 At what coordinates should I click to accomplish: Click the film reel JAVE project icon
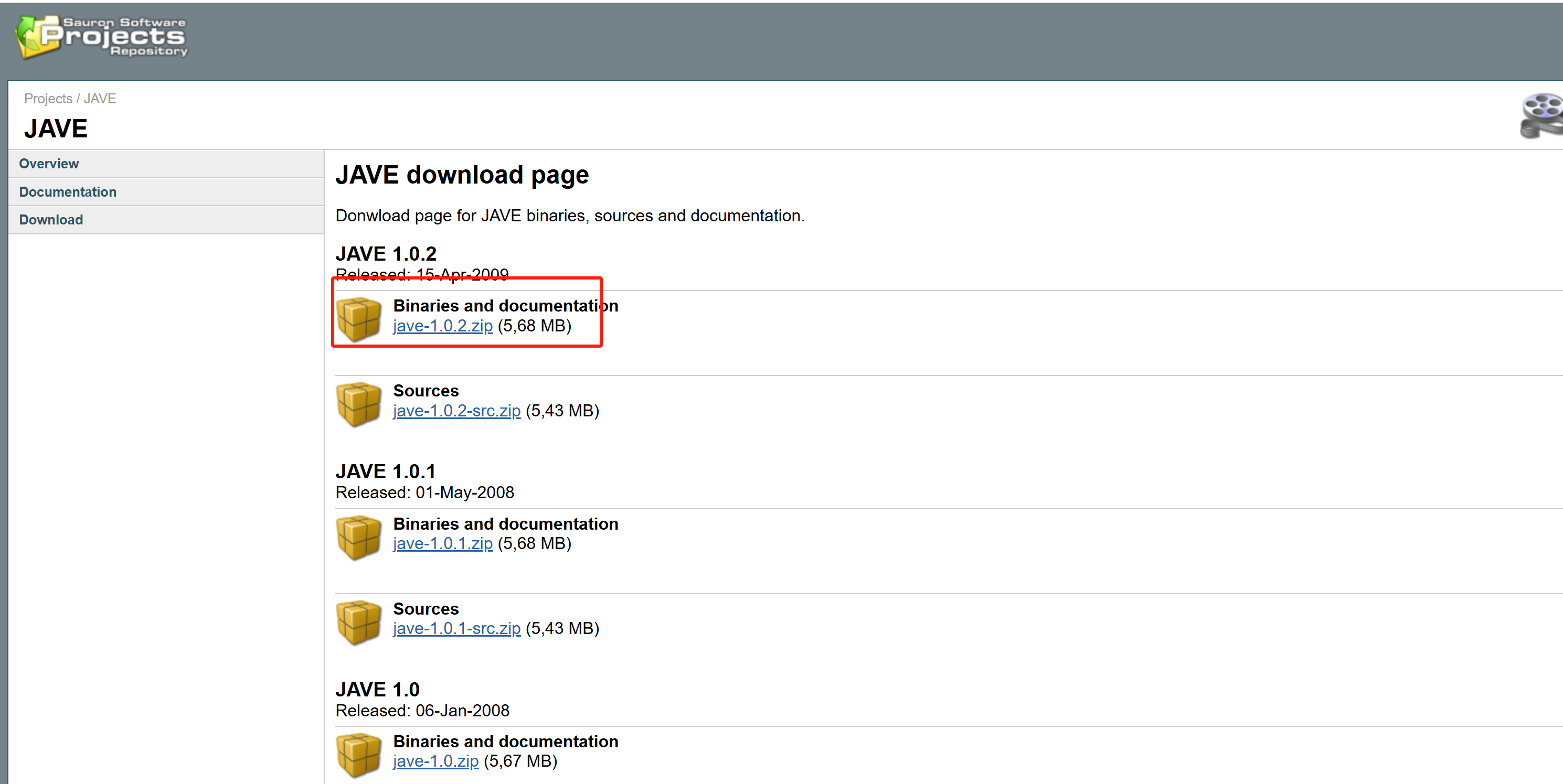(1541, 116)
